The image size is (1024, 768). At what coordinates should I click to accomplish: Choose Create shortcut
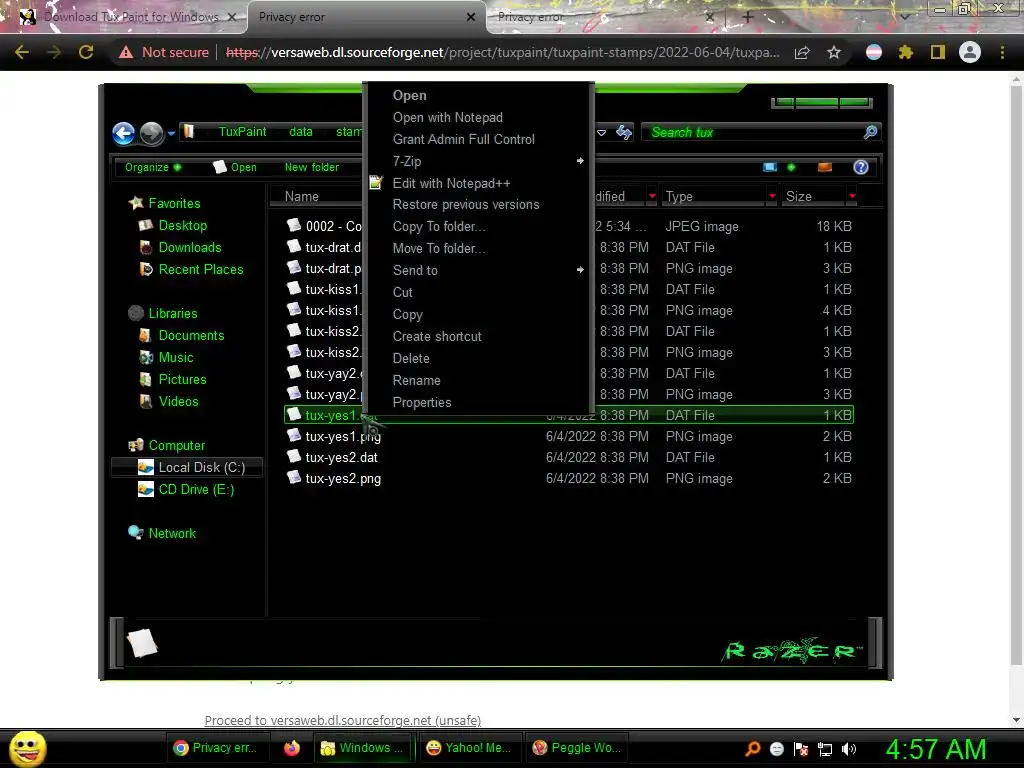437,336
